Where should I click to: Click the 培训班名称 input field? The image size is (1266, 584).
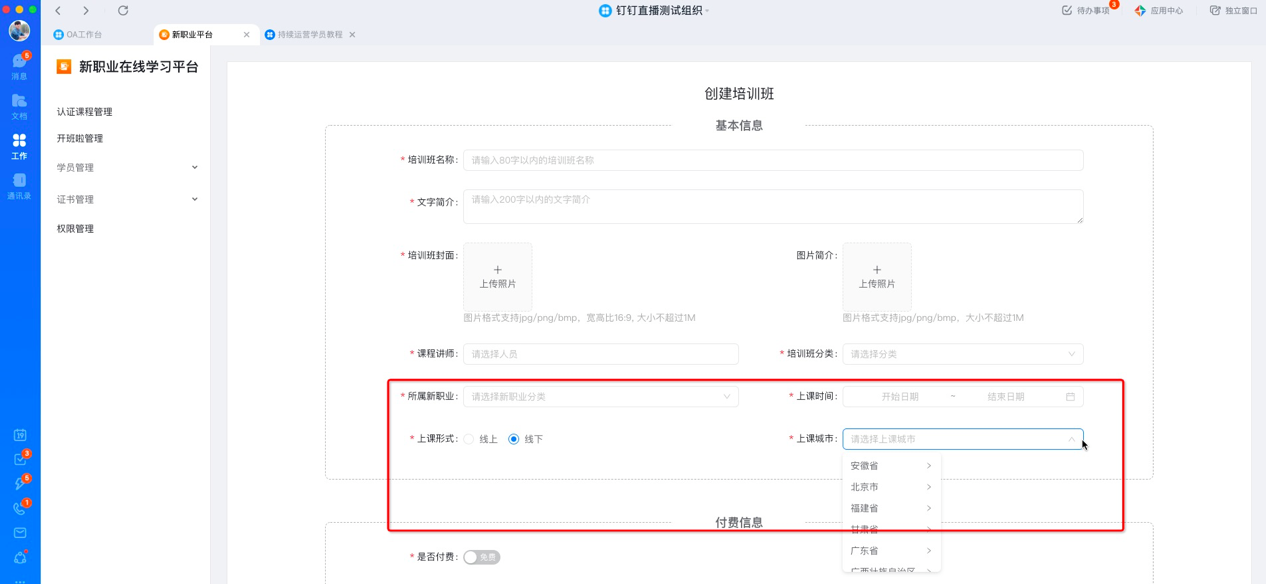(x=772, y=160)
